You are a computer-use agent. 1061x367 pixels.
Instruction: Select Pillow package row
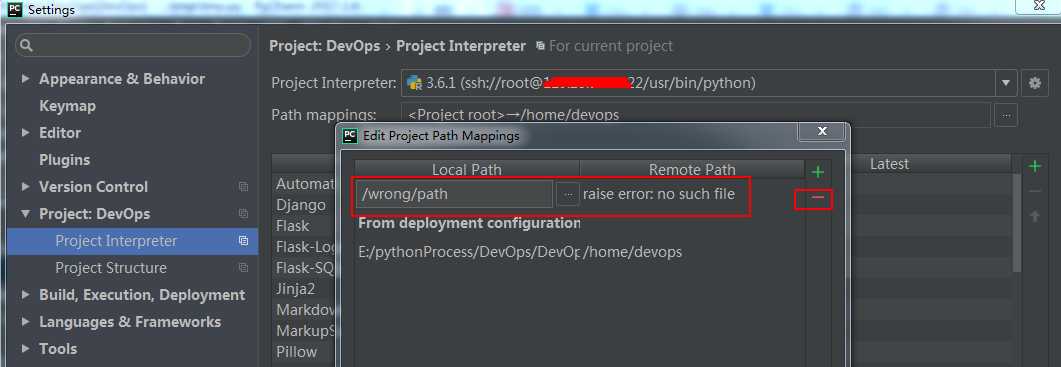pyautogui.click(x=296, y=351)
